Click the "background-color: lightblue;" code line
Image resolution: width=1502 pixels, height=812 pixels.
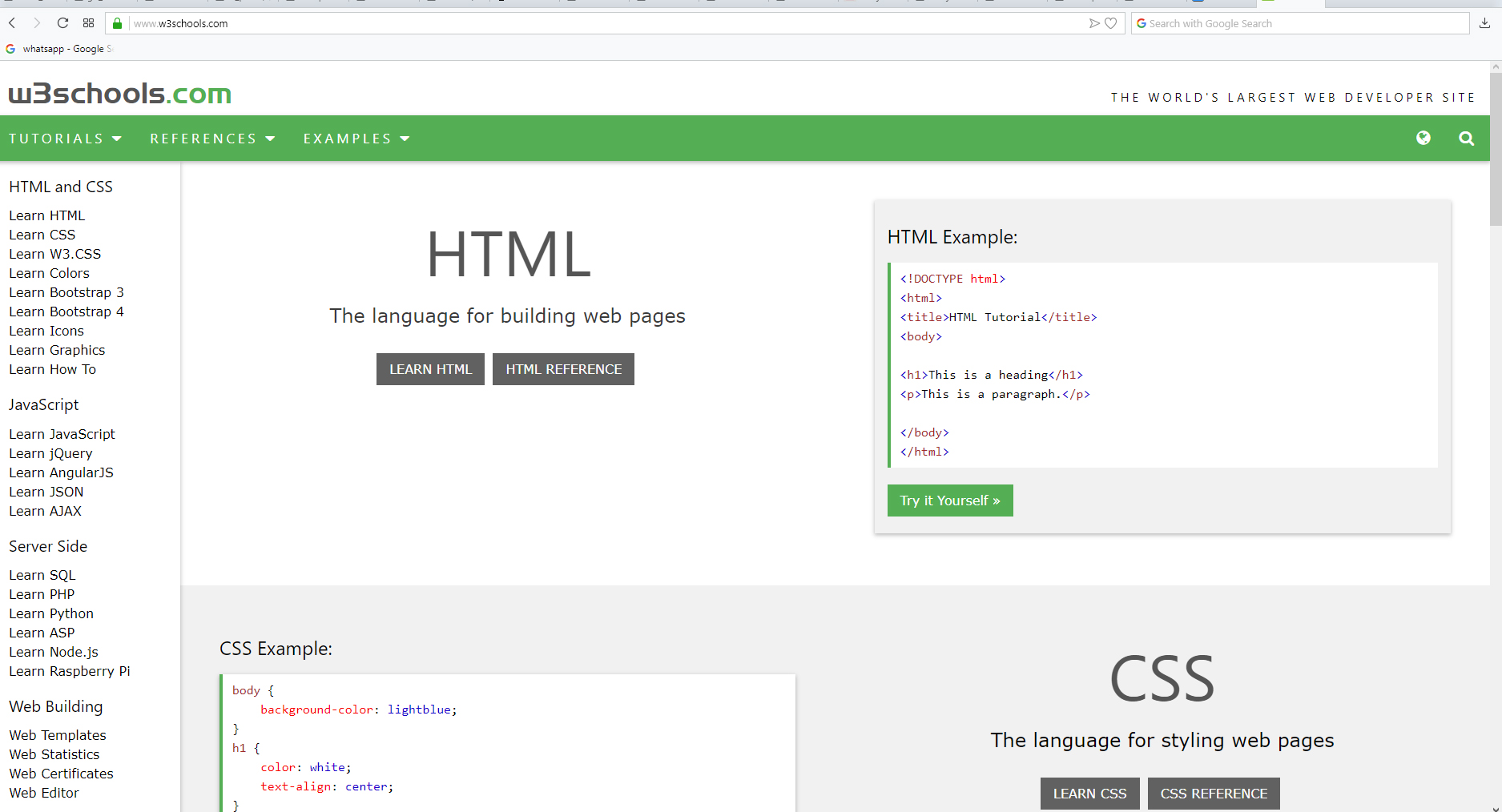tap(359, 709)
